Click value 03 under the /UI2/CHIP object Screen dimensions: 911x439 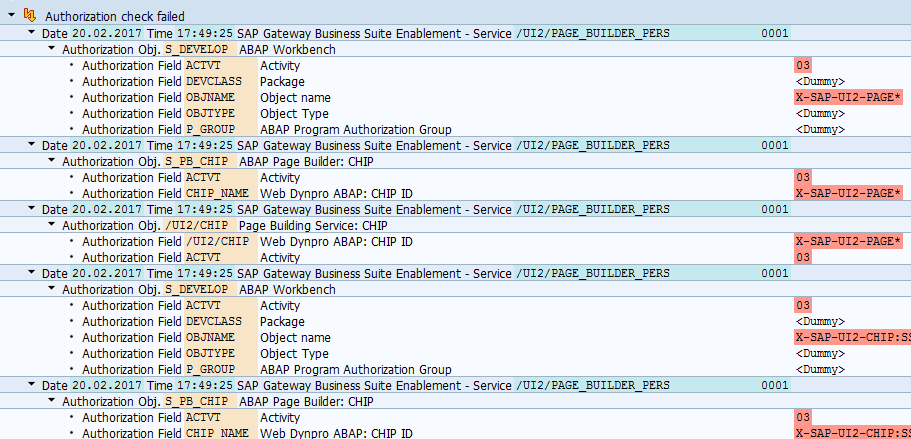point(803,257)
